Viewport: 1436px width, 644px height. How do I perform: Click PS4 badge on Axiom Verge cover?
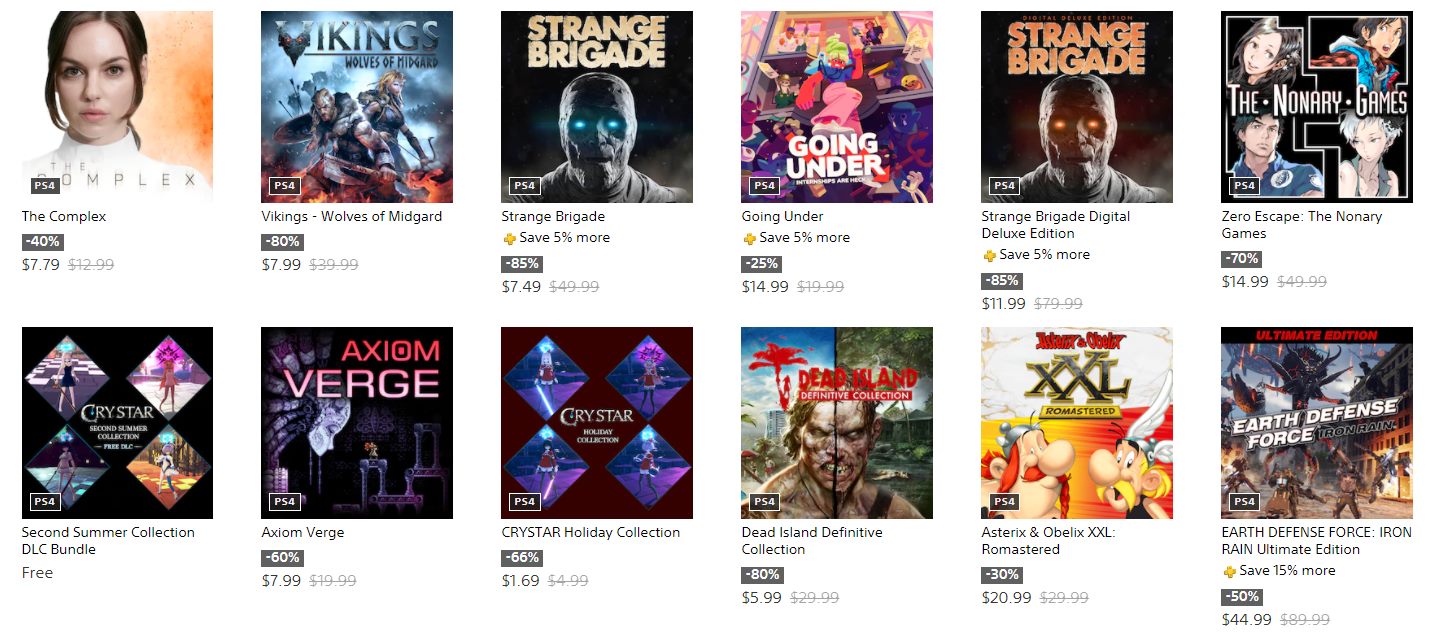point(284,502)
